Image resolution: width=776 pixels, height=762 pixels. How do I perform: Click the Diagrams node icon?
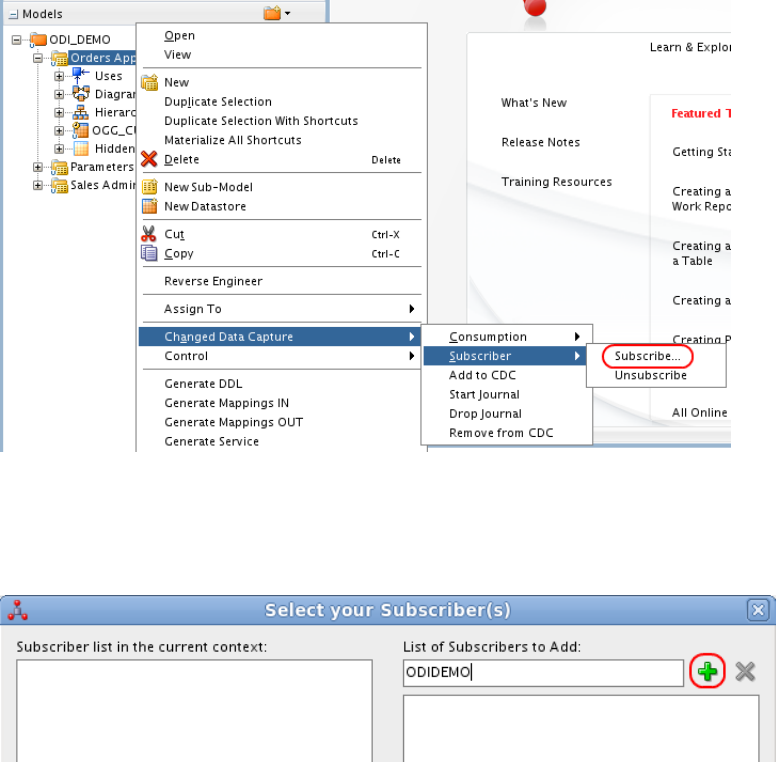81,94
